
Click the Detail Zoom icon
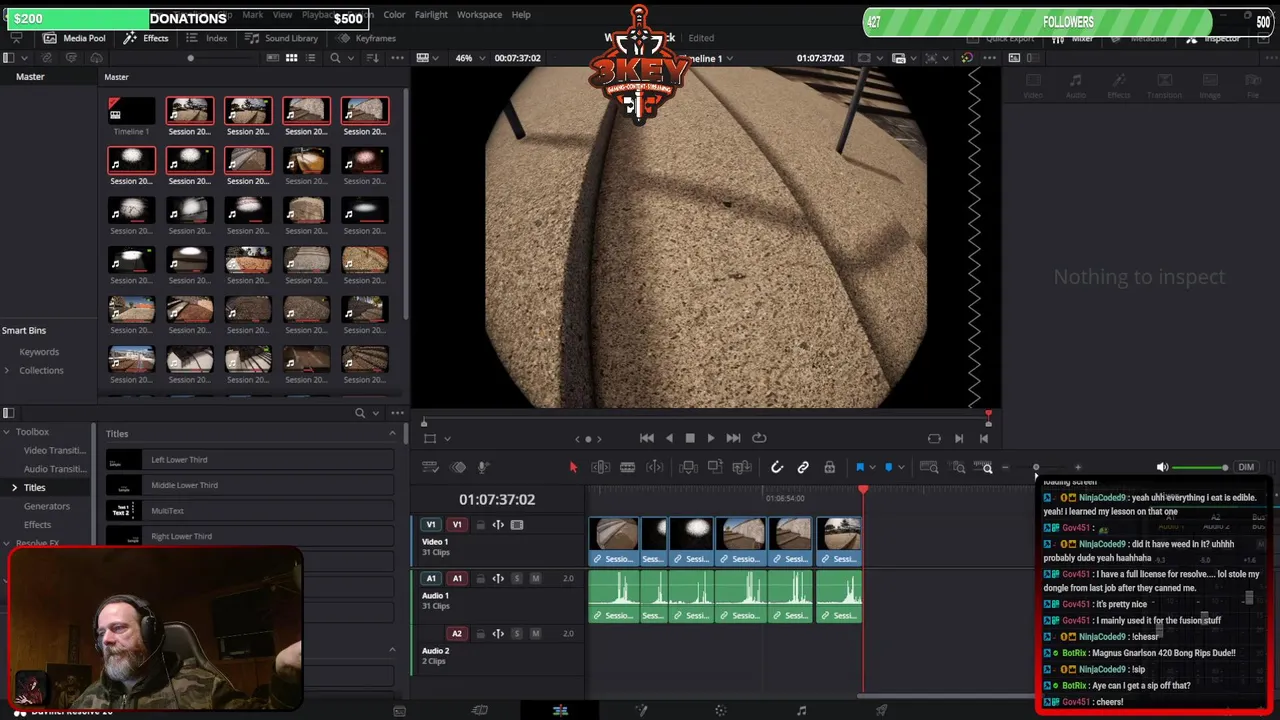pyautogui.click(x=958, y=467)
